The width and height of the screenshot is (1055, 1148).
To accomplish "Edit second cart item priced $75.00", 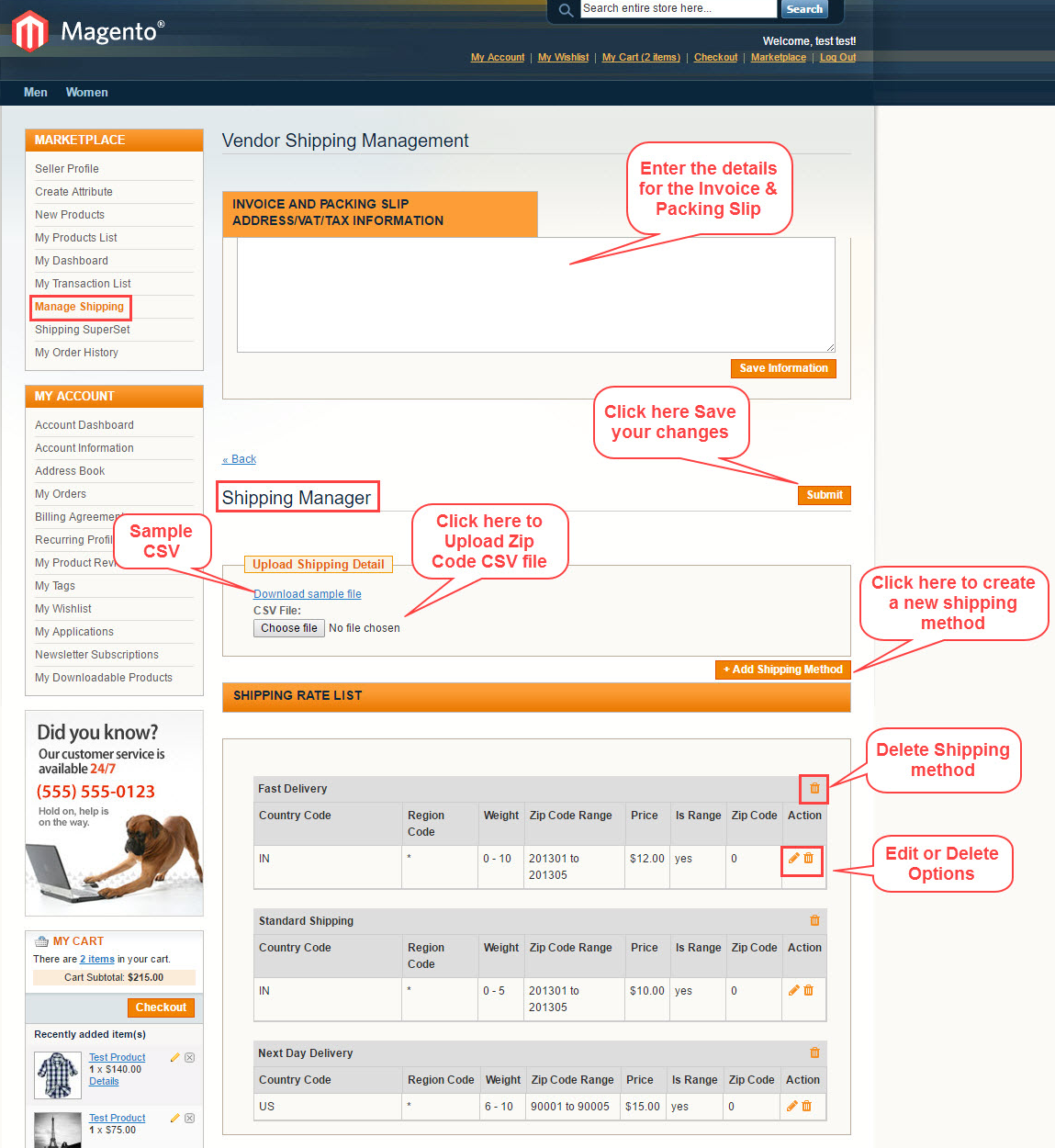I will tap(174, 1118).
